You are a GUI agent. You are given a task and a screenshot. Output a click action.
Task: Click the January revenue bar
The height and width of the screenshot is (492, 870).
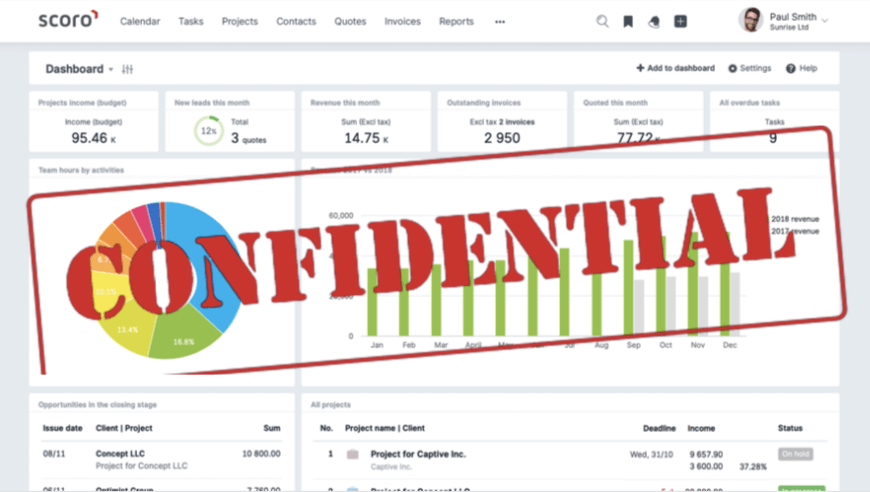point(372,302)
